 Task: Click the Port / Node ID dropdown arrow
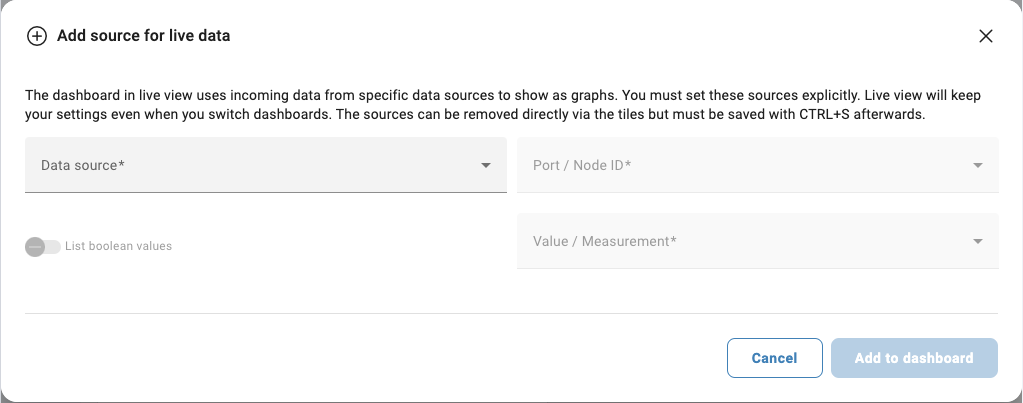tap(978, 165)
